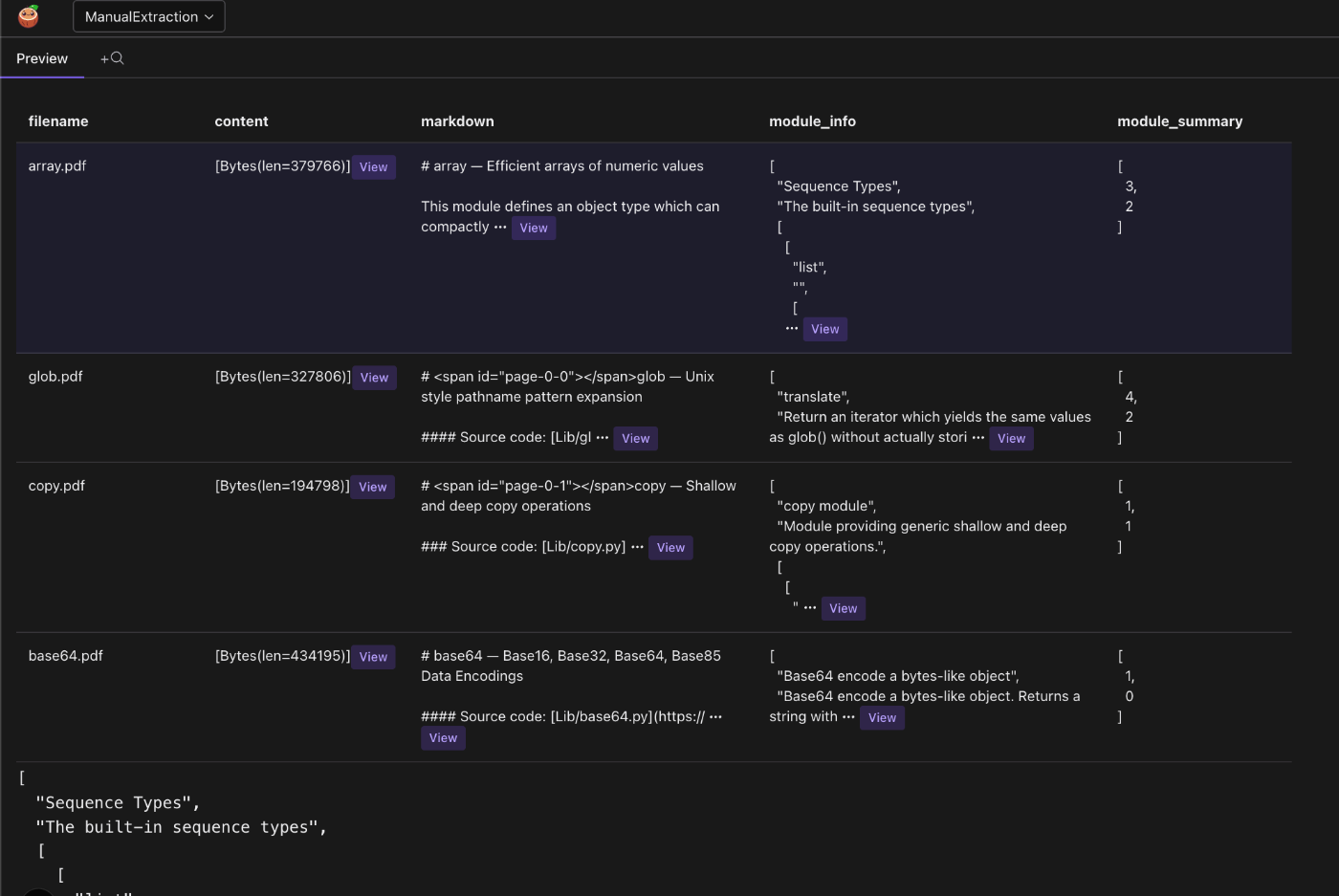Open full markdown for array.pdf
1339x896 pixels.
click(533, 228)
